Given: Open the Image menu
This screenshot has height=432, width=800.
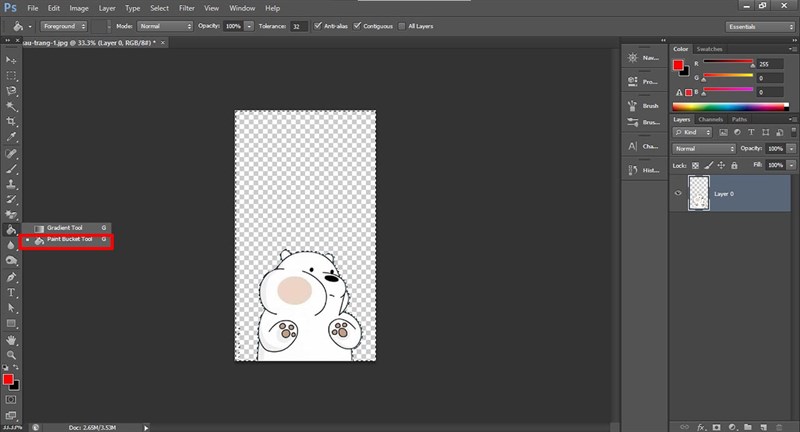Looking at the screenshot, I should pos(79,8).
